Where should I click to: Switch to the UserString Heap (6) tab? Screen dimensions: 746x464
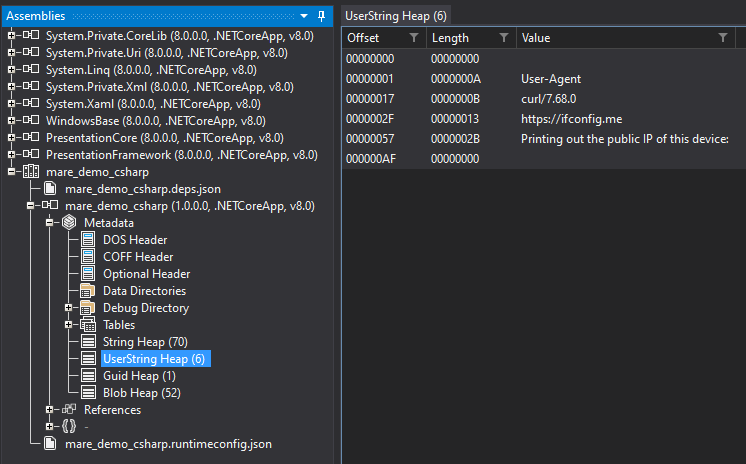(x=396, y=15)
